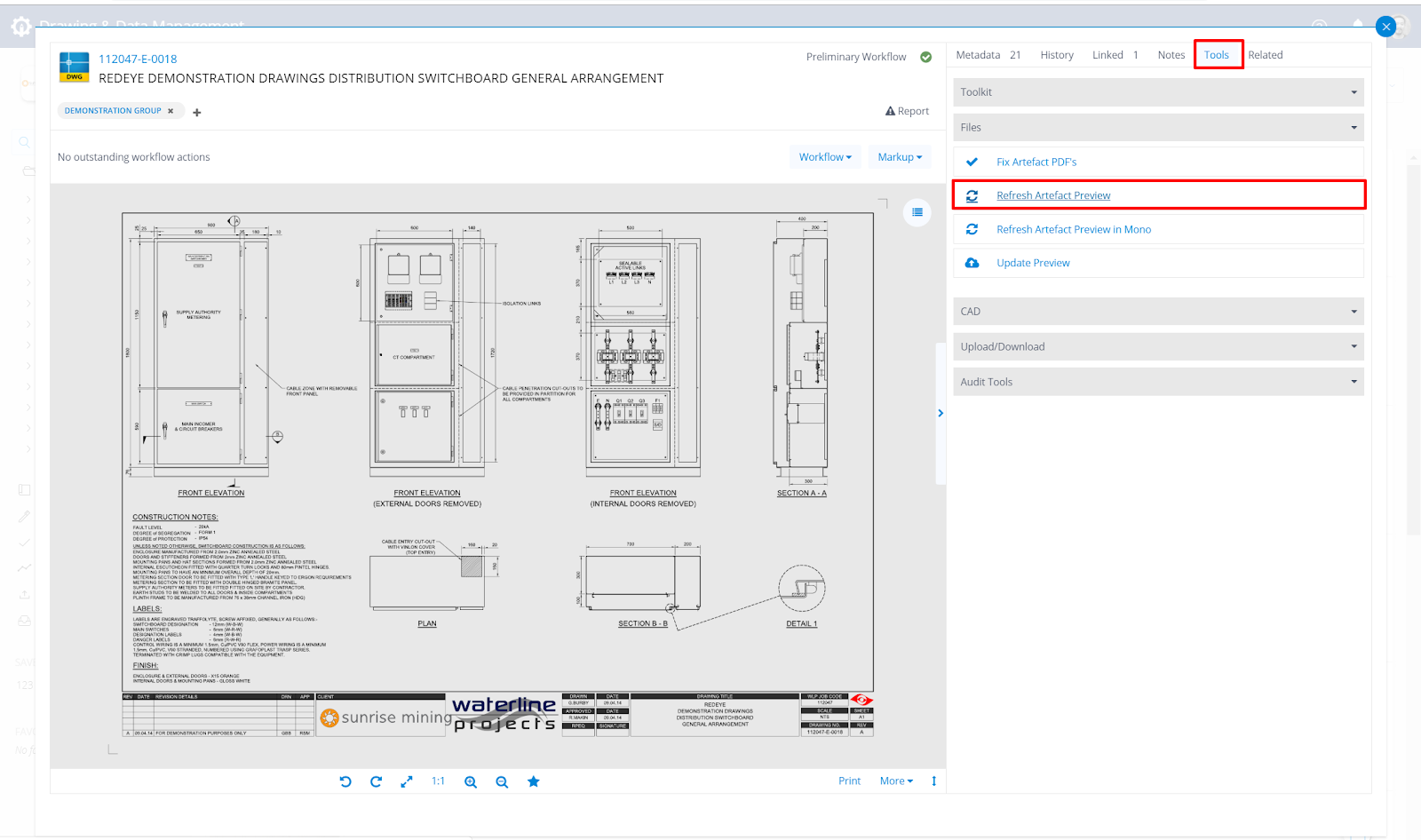Zoom out of the drawing preview
The height and width of the screenshot is (840, 1421).
coord(502,781)
